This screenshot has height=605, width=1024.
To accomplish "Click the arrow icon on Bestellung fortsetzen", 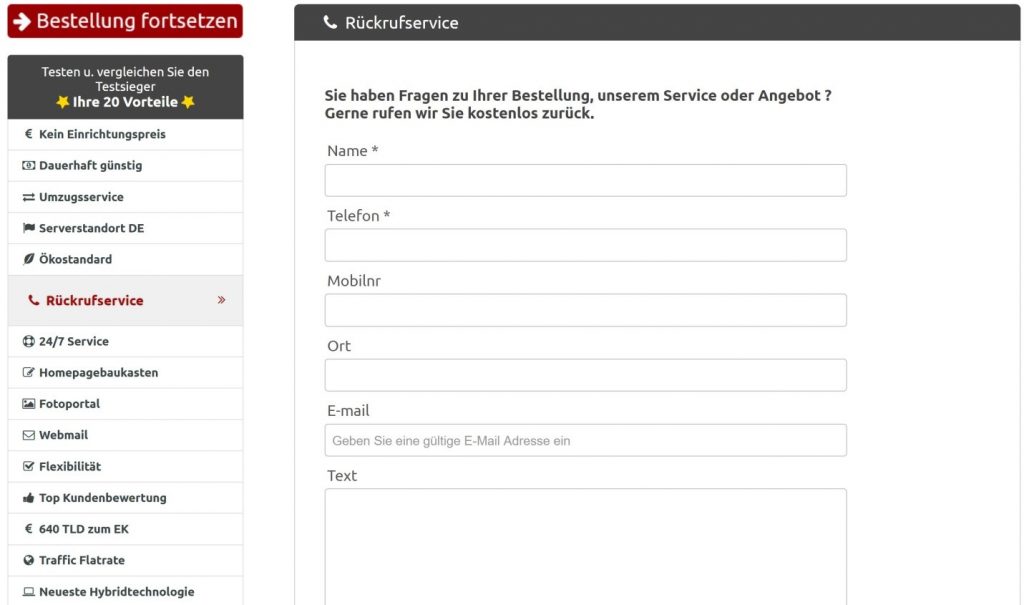I will [x=22, y=22].
